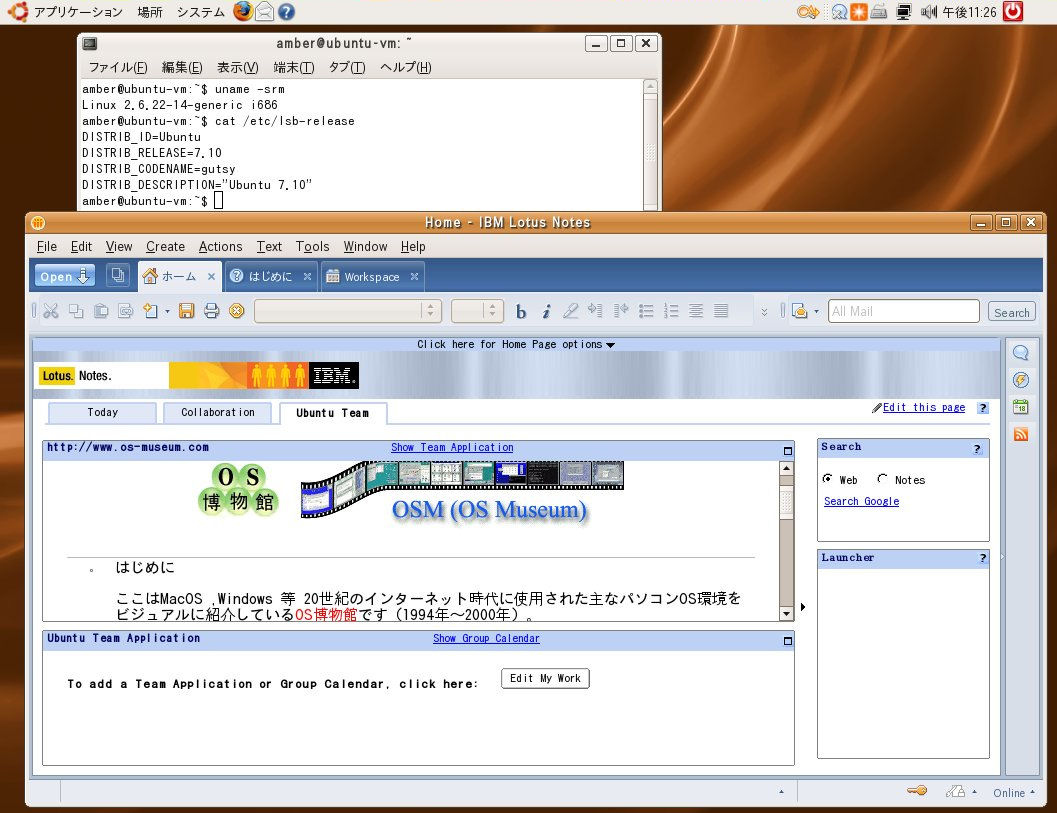This screenshot has width=1057, height=813.
Task: Toggle italic formatting
Action: 546,311
